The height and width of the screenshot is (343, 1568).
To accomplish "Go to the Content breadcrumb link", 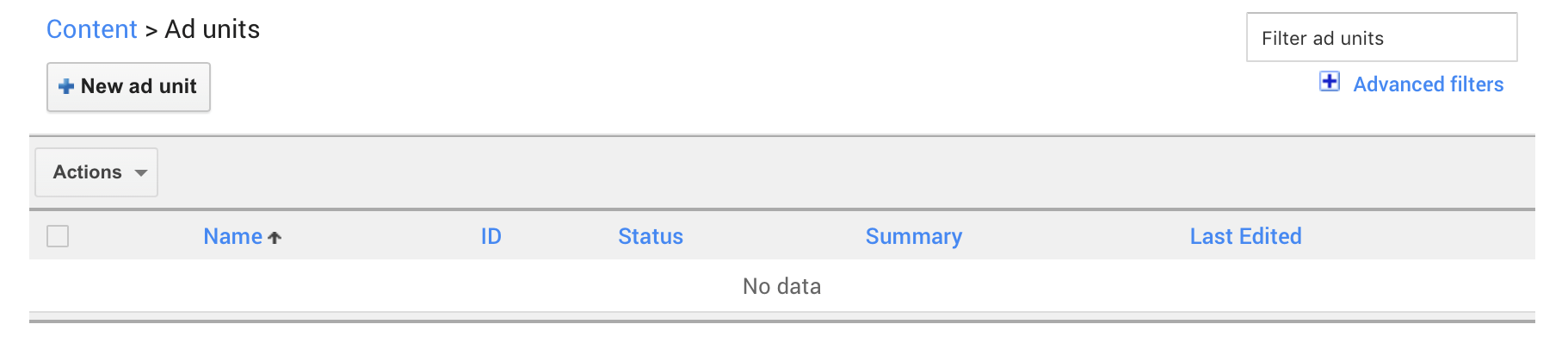I will tap(91, 29).
